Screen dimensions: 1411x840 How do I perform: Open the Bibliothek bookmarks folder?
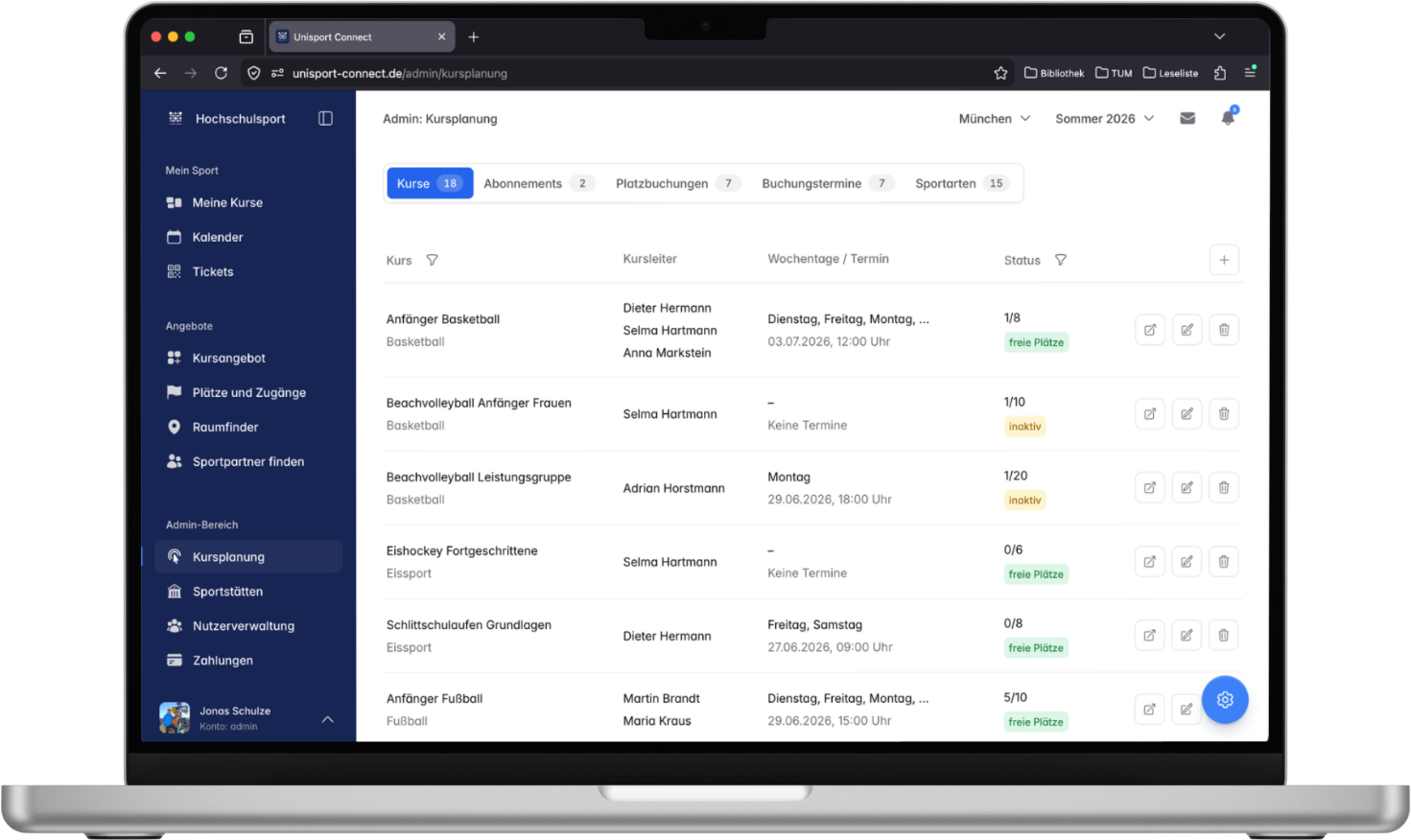pyautogui.click(x=1054, y=73)
